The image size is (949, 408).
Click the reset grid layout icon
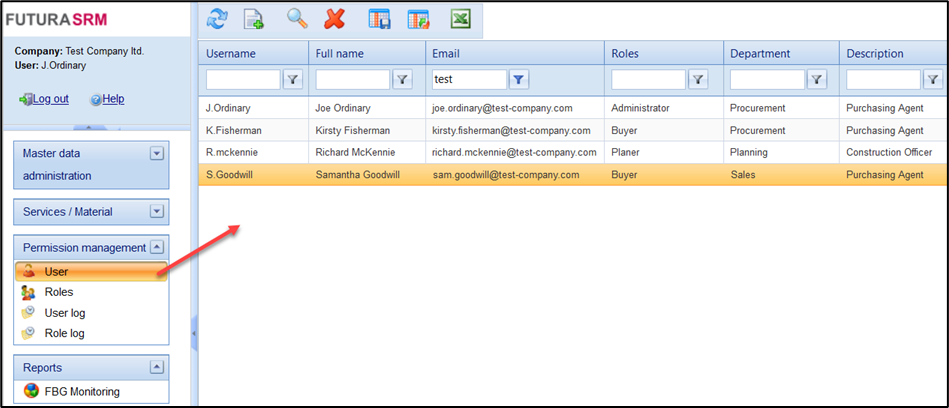[418, 19]
